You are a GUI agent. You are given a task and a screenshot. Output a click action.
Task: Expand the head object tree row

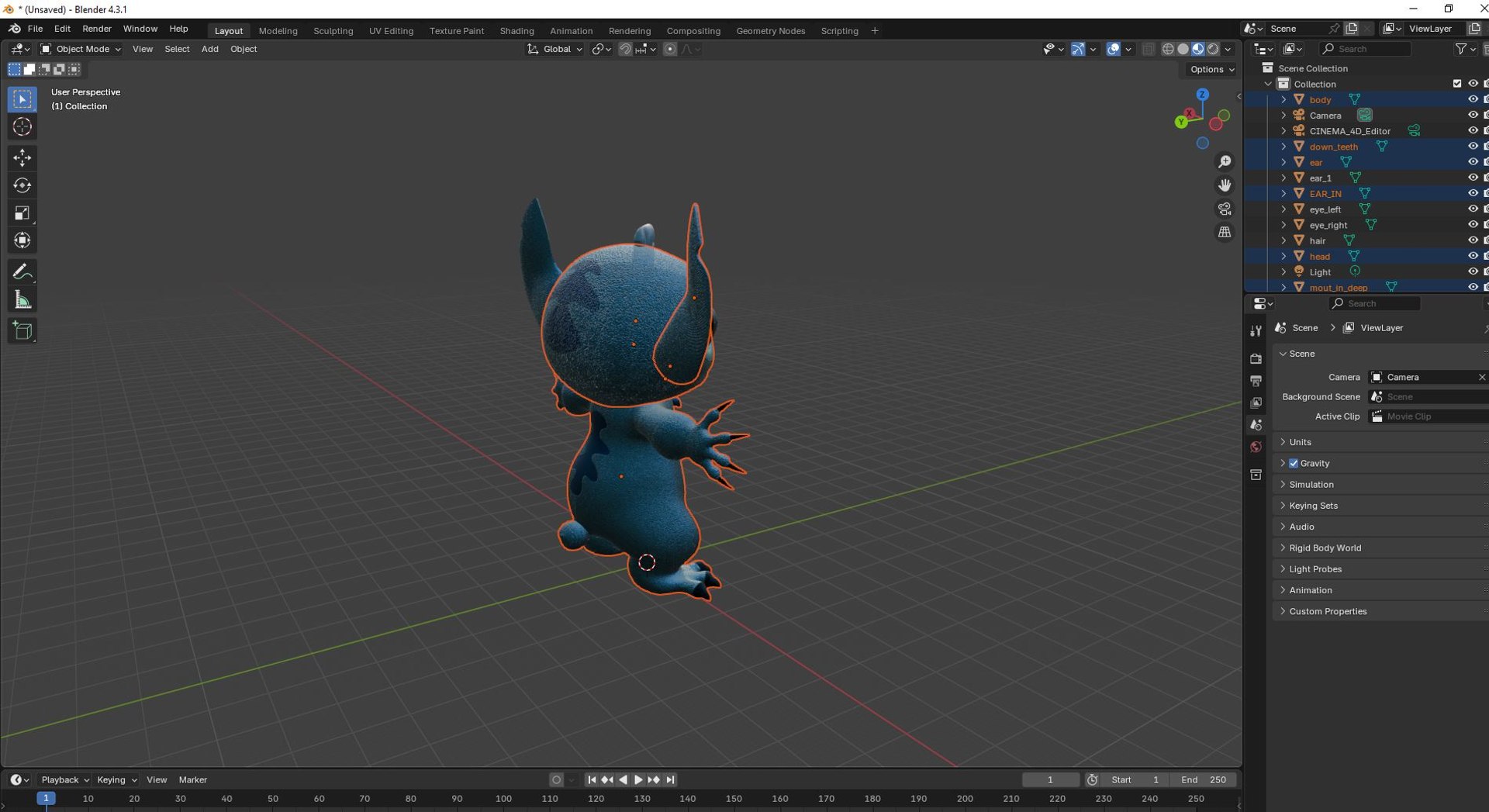coord(1283,256)
